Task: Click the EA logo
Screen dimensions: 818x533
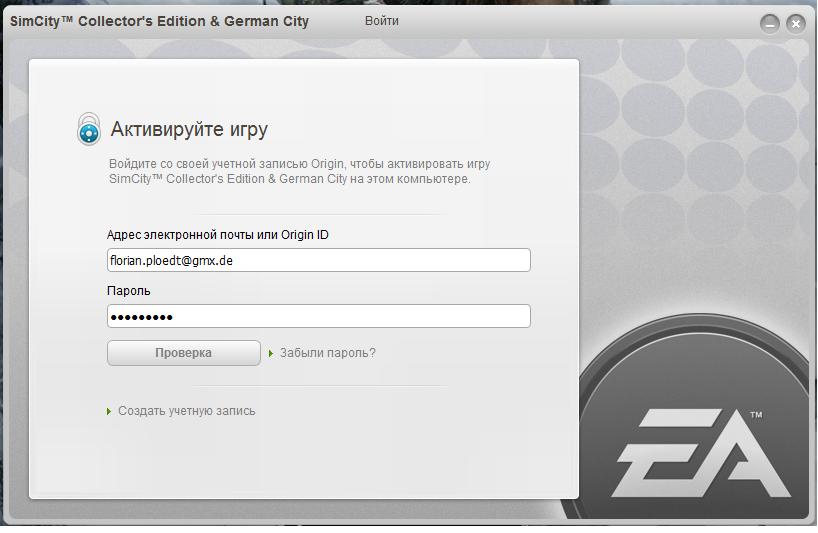Action: (x=700, y=452)
